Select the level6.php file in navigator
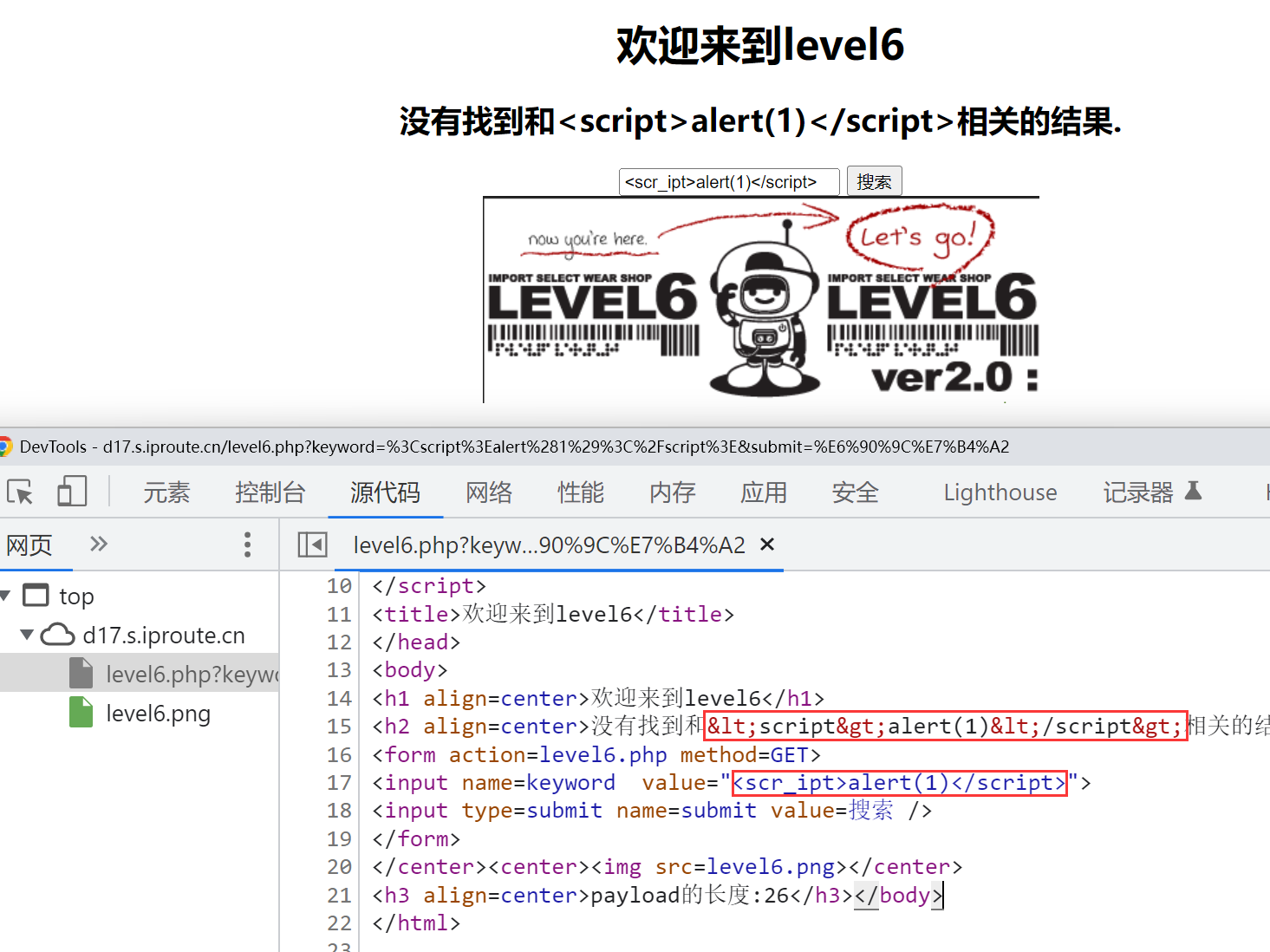 pos(191,674)
